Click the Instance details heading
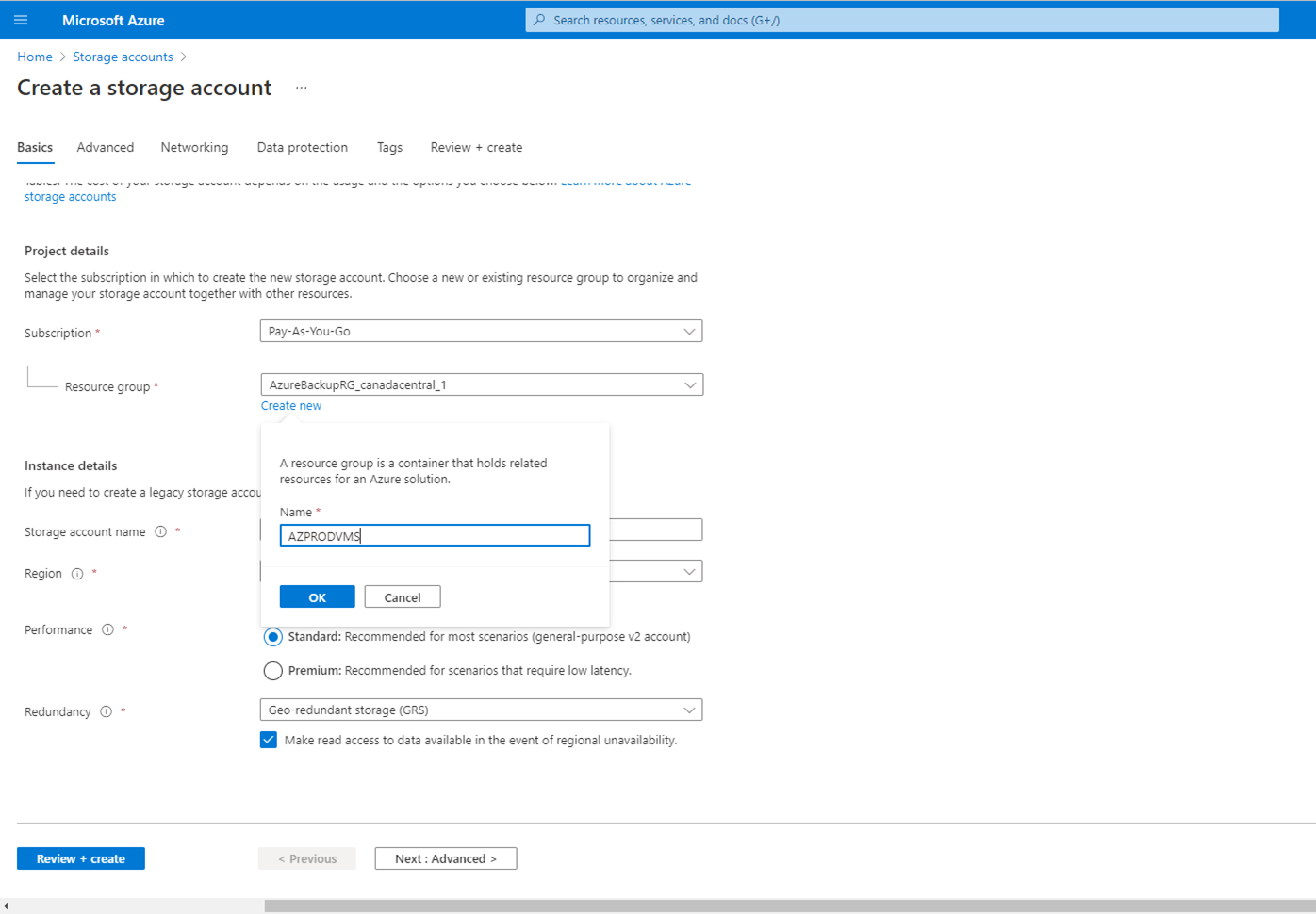The width and height of the screenshot is (1316, 914). click(x=71, y=465)
